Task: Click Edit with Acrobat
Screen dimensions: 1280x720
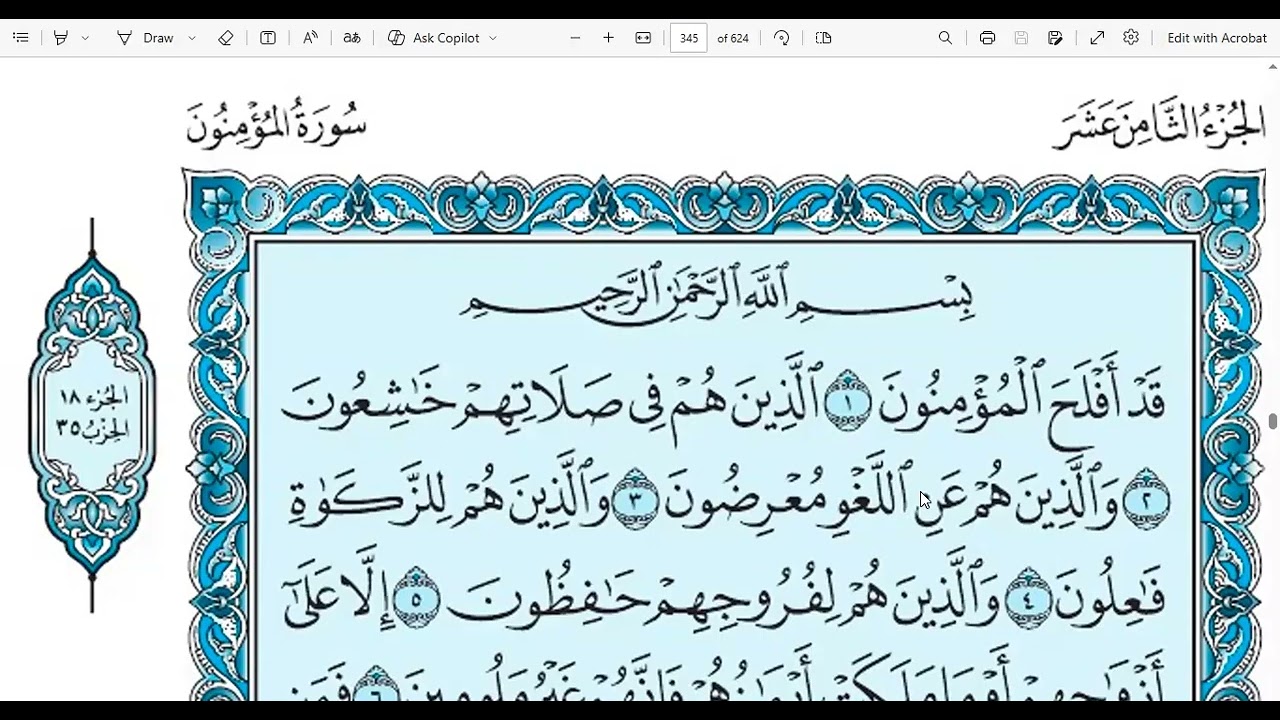Action: [x=1217, y=38]
